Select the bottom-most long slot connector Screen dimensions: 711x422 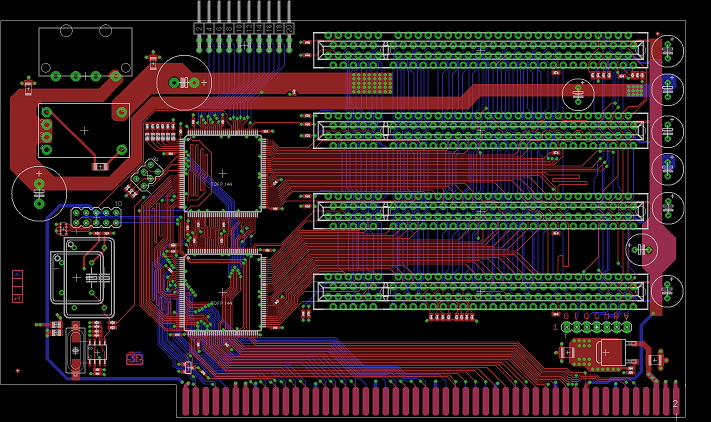pos(481,292)
